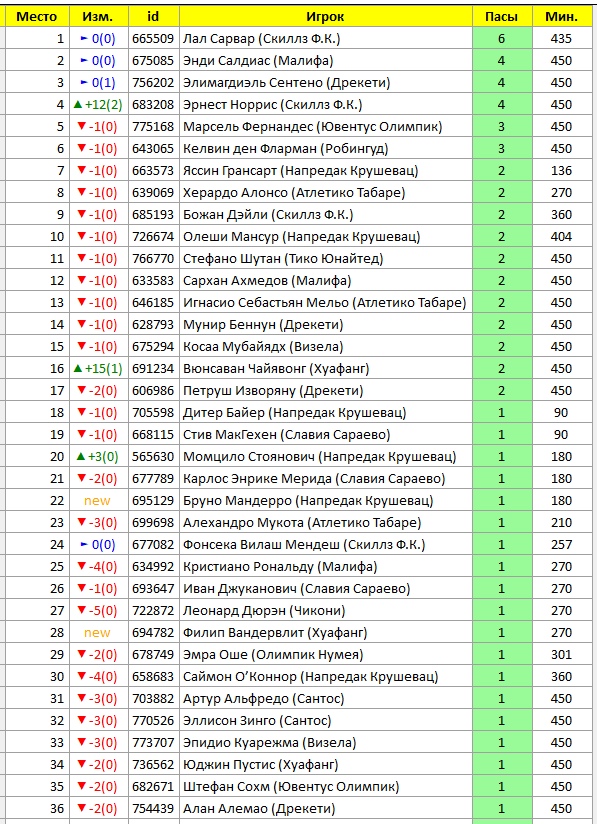
Task: Click the red triangle beside -5(0)
Action: tap(81, 610)
